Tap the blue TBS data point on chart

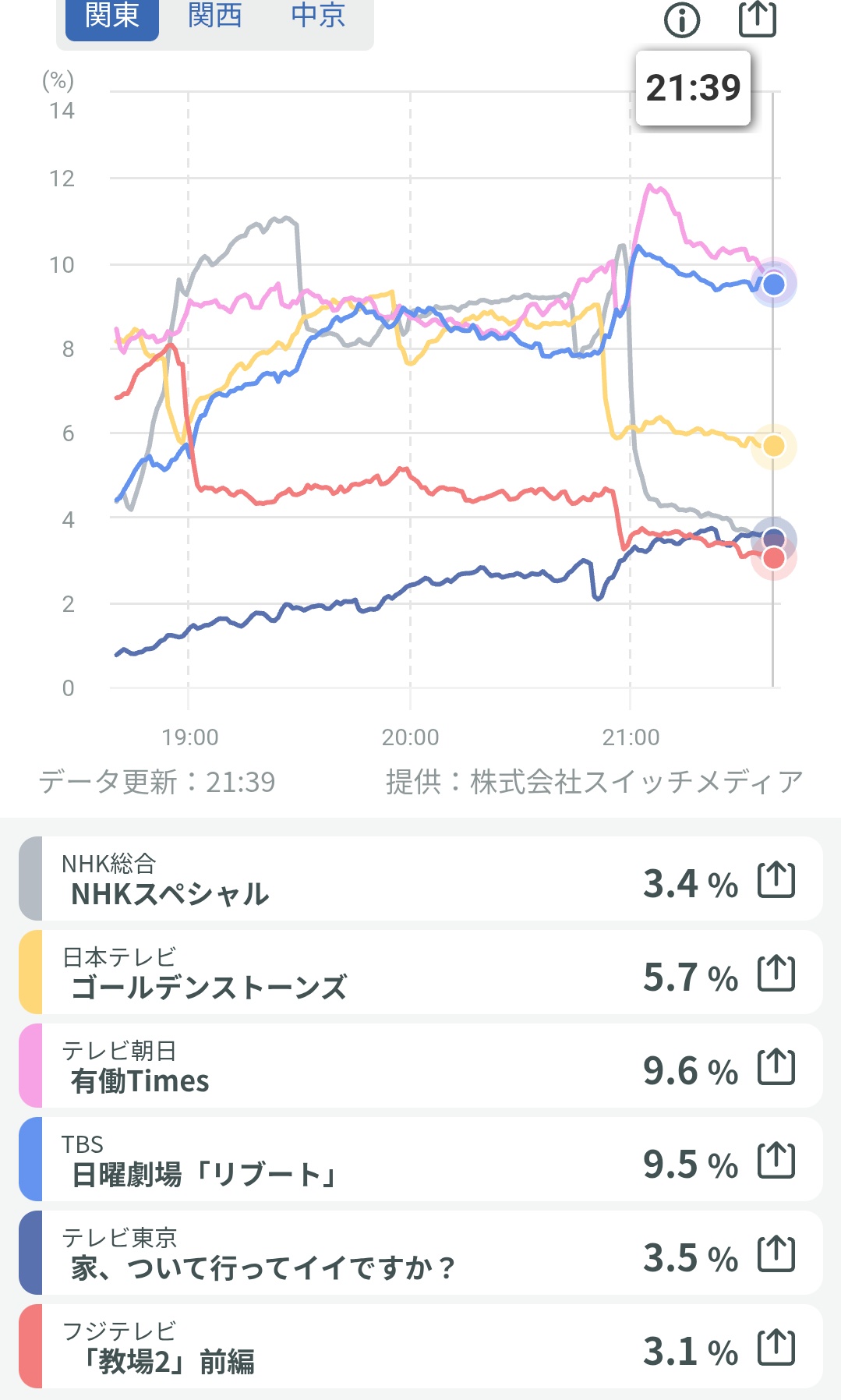773,284
